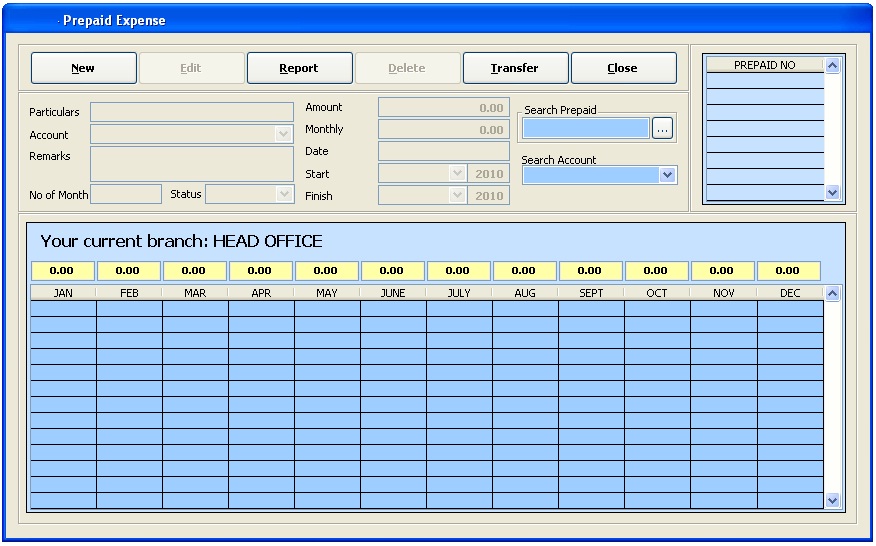Select the PREPAID NO column header

click(x=764, y=65)
